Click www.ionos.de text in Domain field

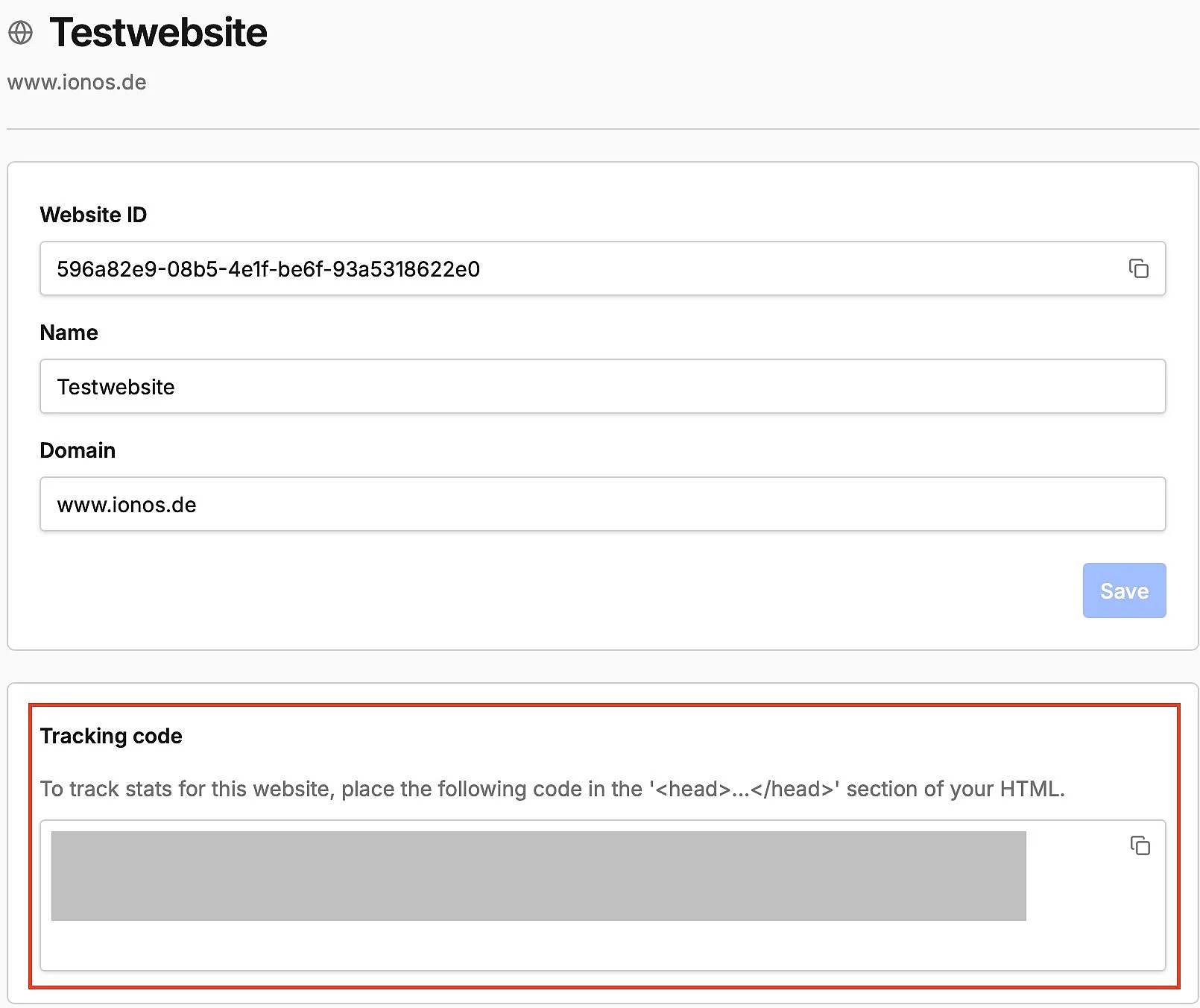point(127,505)
